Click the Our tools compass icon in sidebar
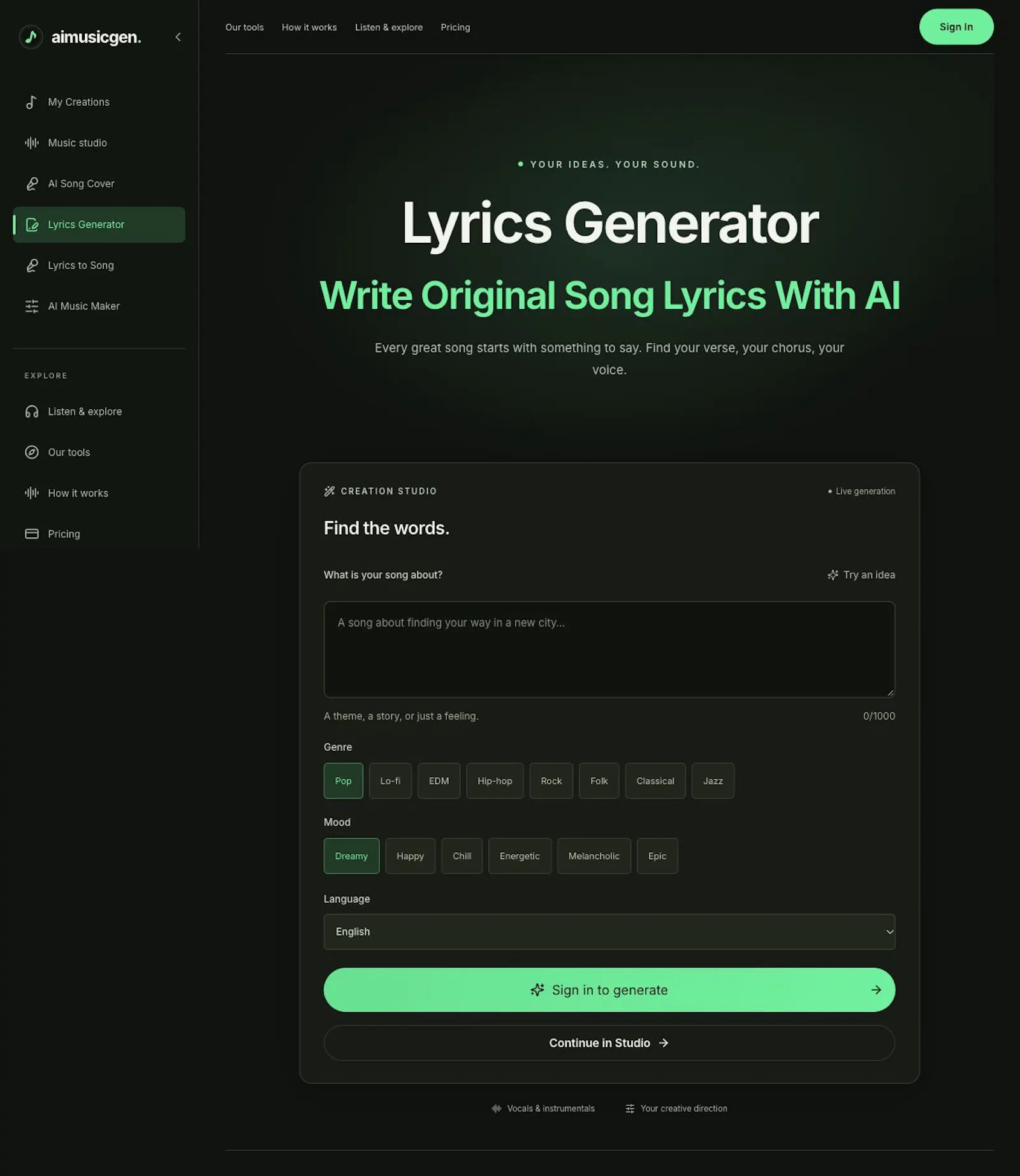 pyautogui.click(x=31, y=453)
